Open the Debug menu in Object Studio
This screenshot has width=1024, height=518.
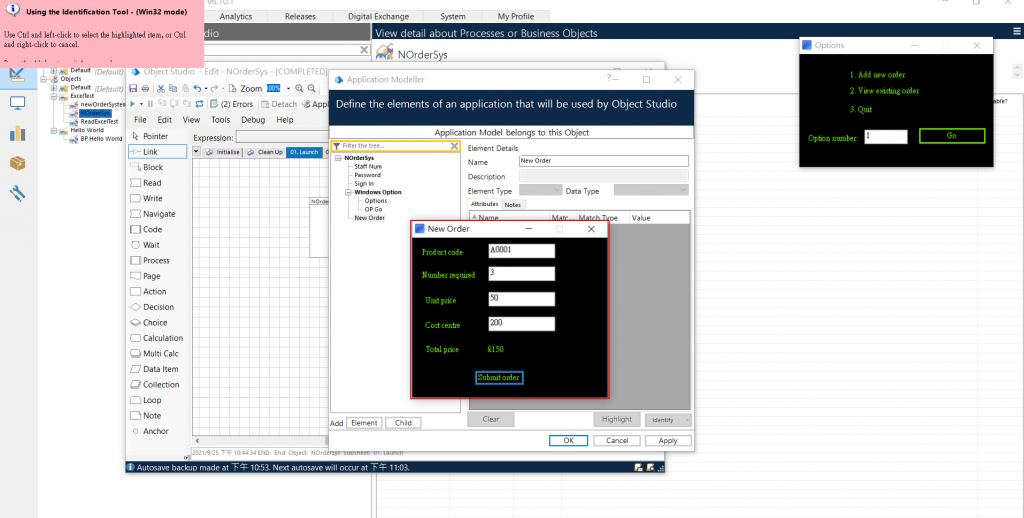click(253, 120)
